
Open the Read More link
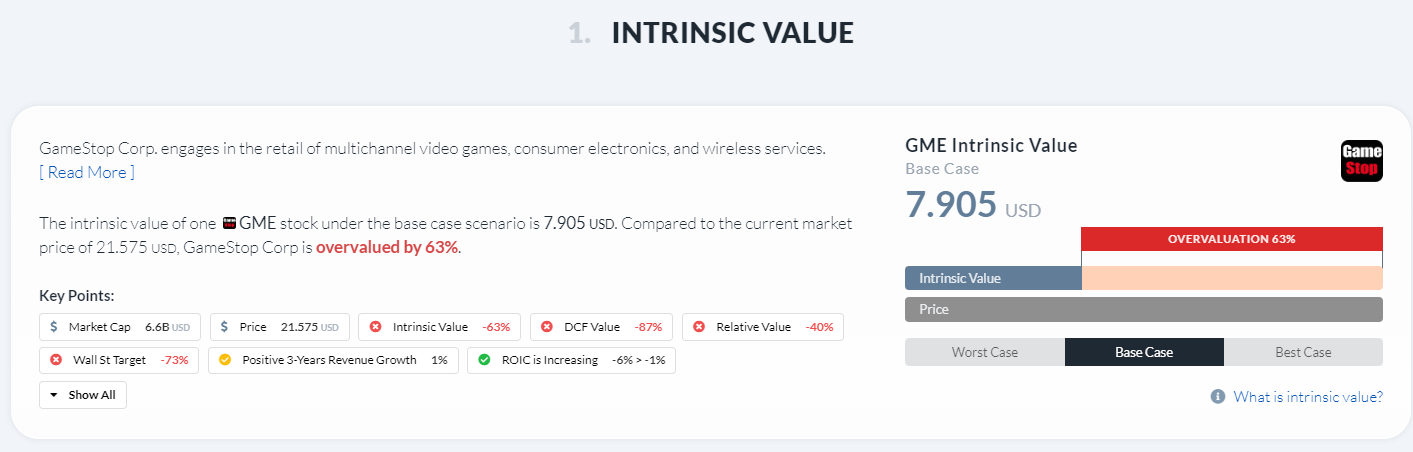pos(87,172)
